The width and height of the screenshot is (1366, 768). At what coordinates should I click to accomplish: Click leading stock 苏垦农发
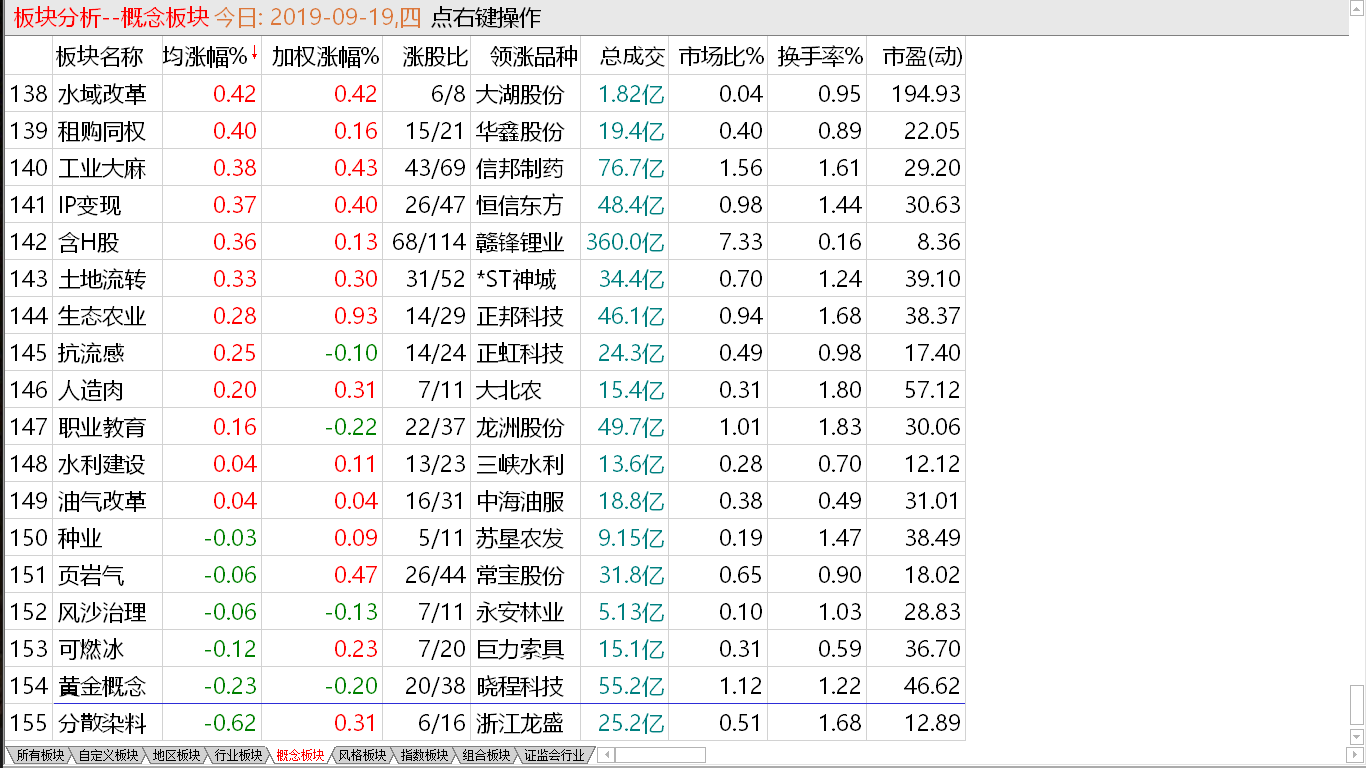(x=520, y=538)
